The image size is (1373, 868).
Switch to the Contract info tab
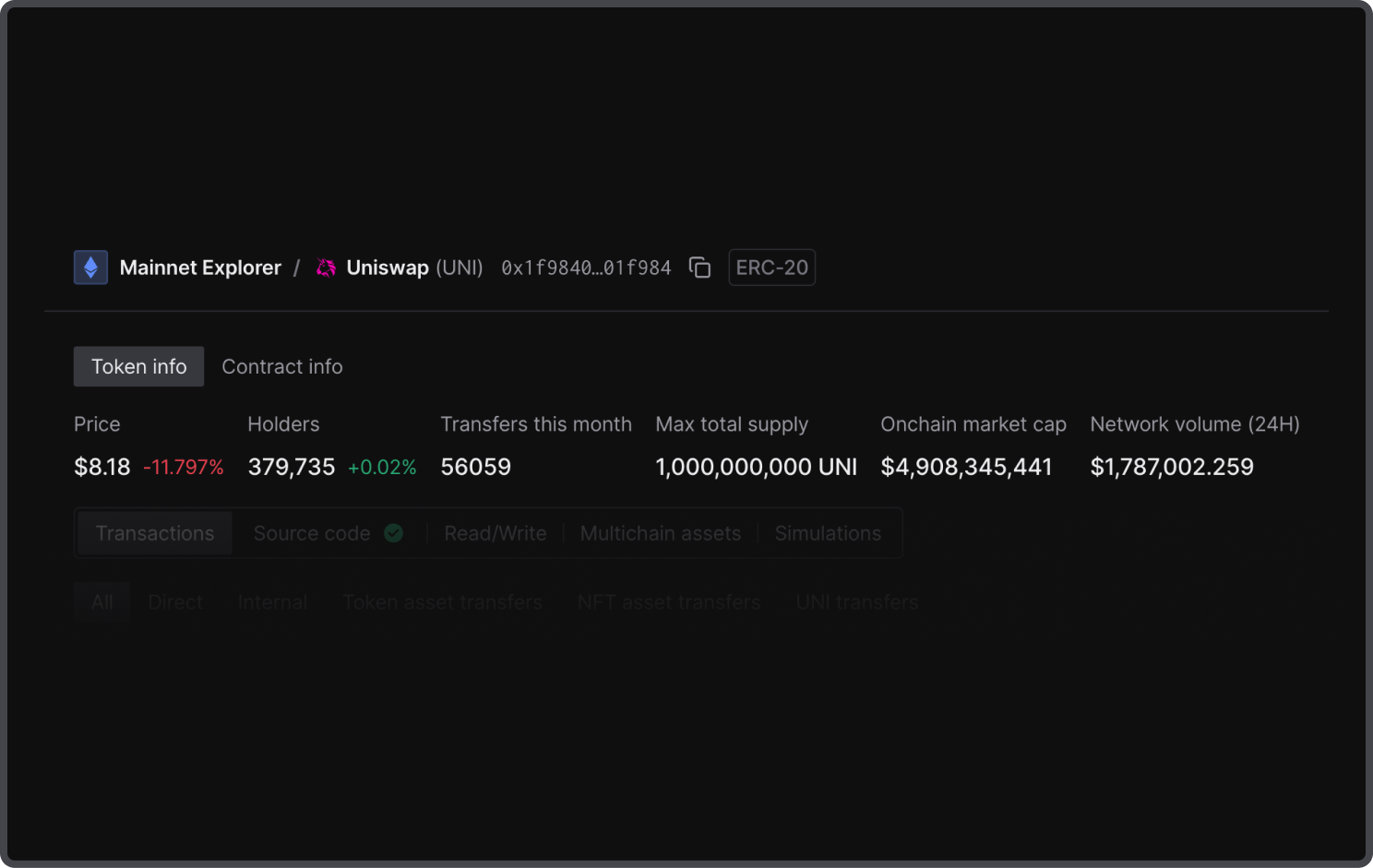[282, 366]
